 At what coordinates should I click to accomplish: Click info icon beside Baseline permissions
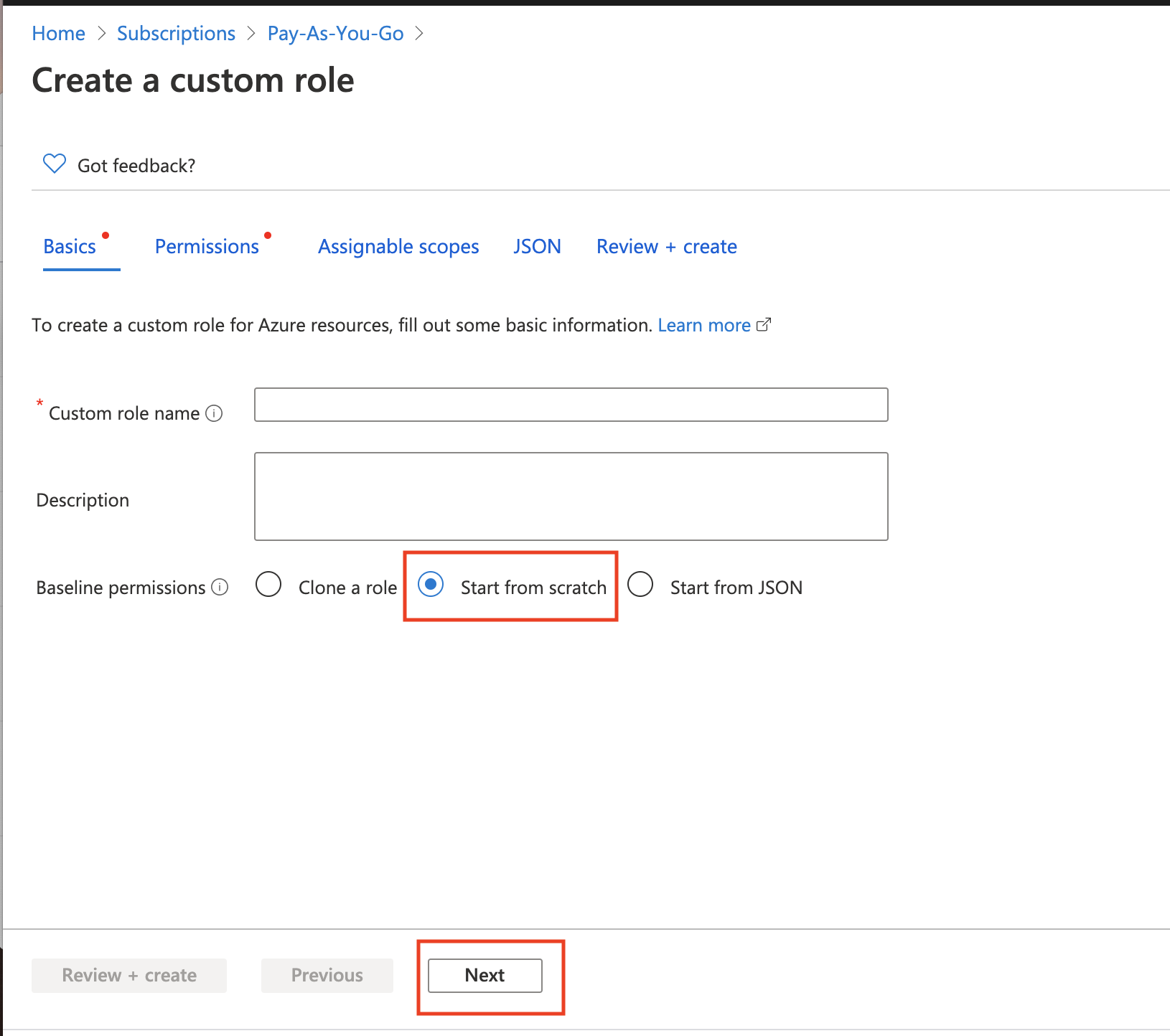click(220, 588)
